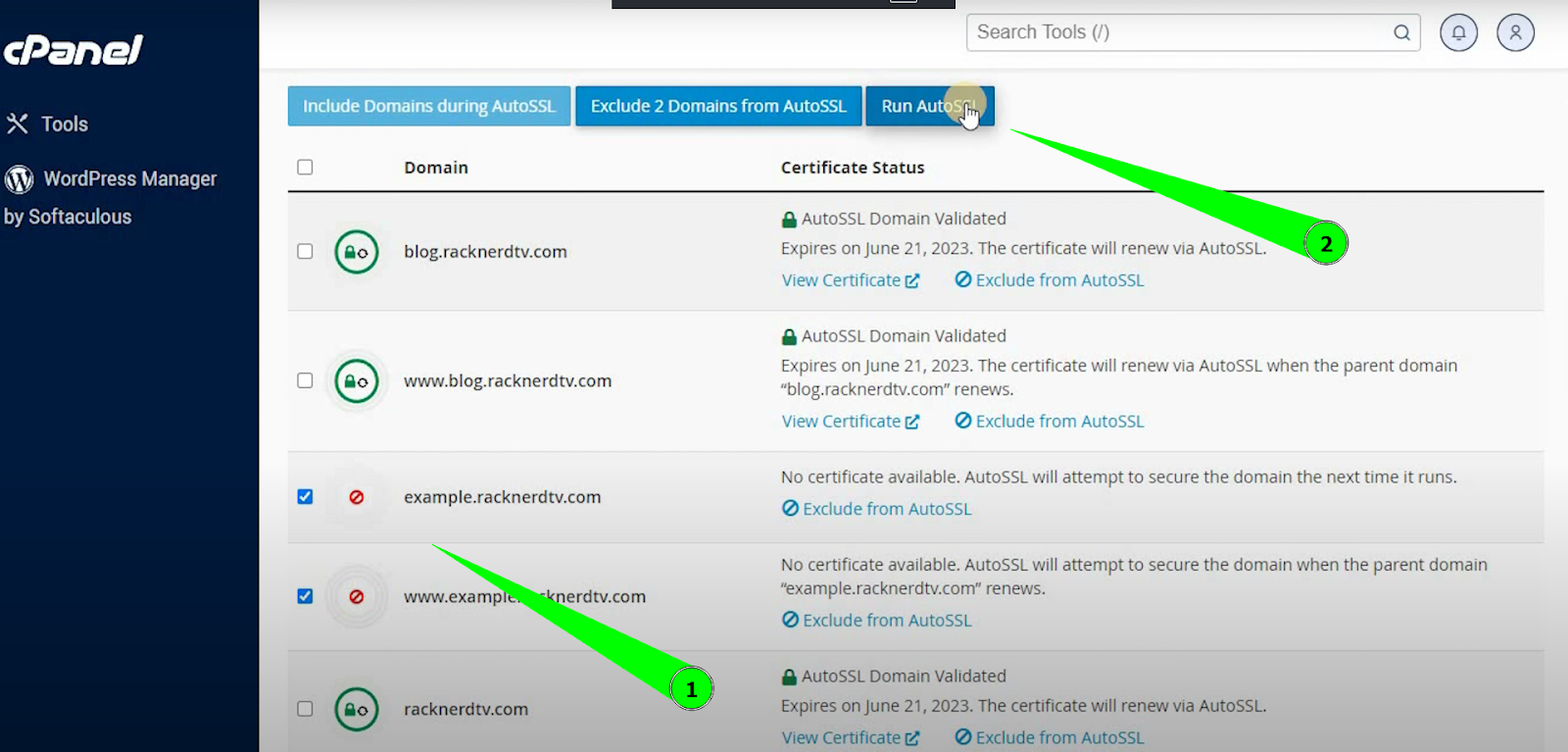Click the No certificate available message for example.racknerdtv.com
Screen dimensions: 1568x752
(x=1119, y=477)
